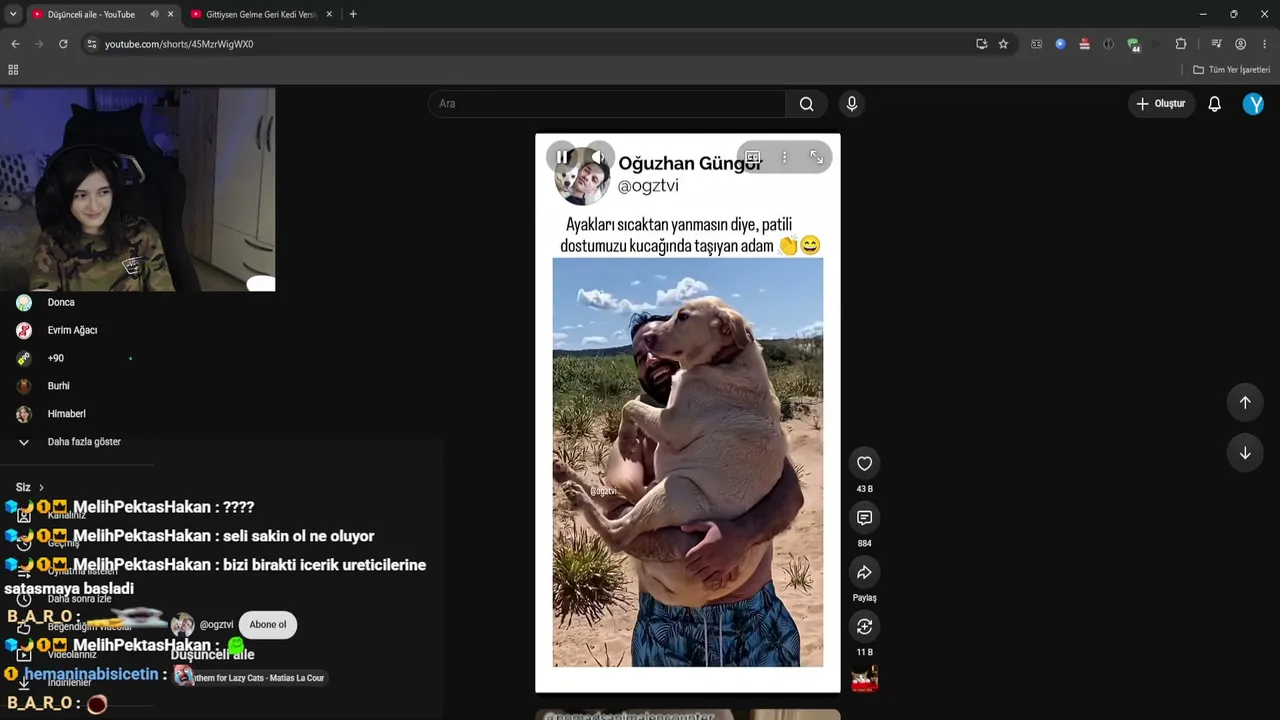Switch to the Gittiysen Gelme Geri tab
This screenshot has width=1280, height=720.
261,14
